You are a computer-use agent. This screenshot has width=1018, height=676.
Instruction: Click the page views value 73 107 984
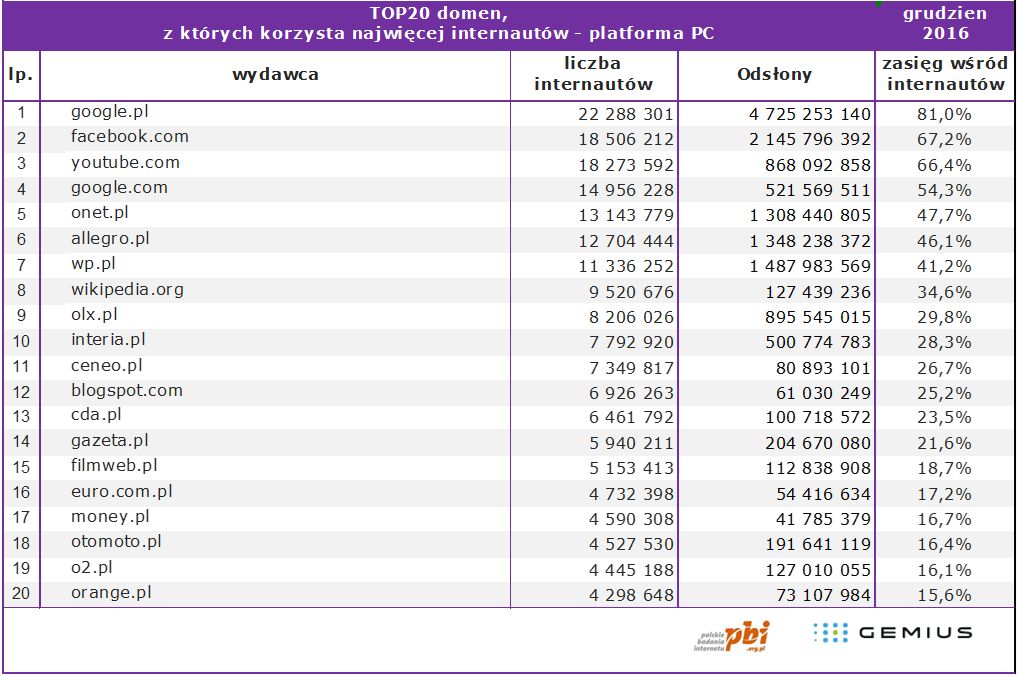[x=823, y=595]
